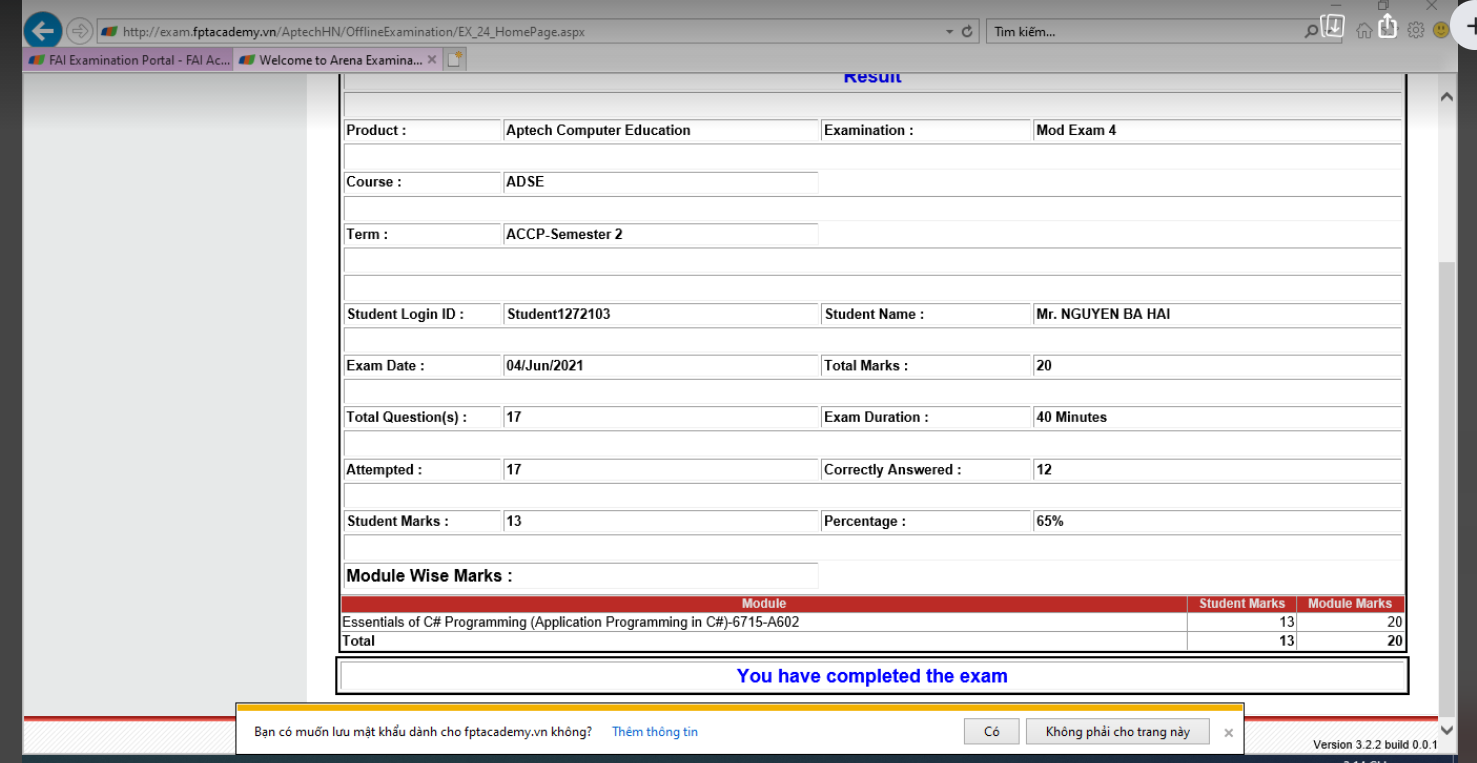Click the You have completed the exam message
Image resolution: width=1477 pixels, height=763 pixels.
tap(872, 676)
